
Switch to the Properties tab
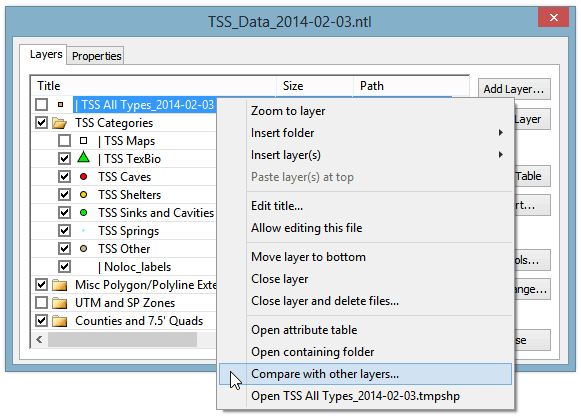coord(96,56)
